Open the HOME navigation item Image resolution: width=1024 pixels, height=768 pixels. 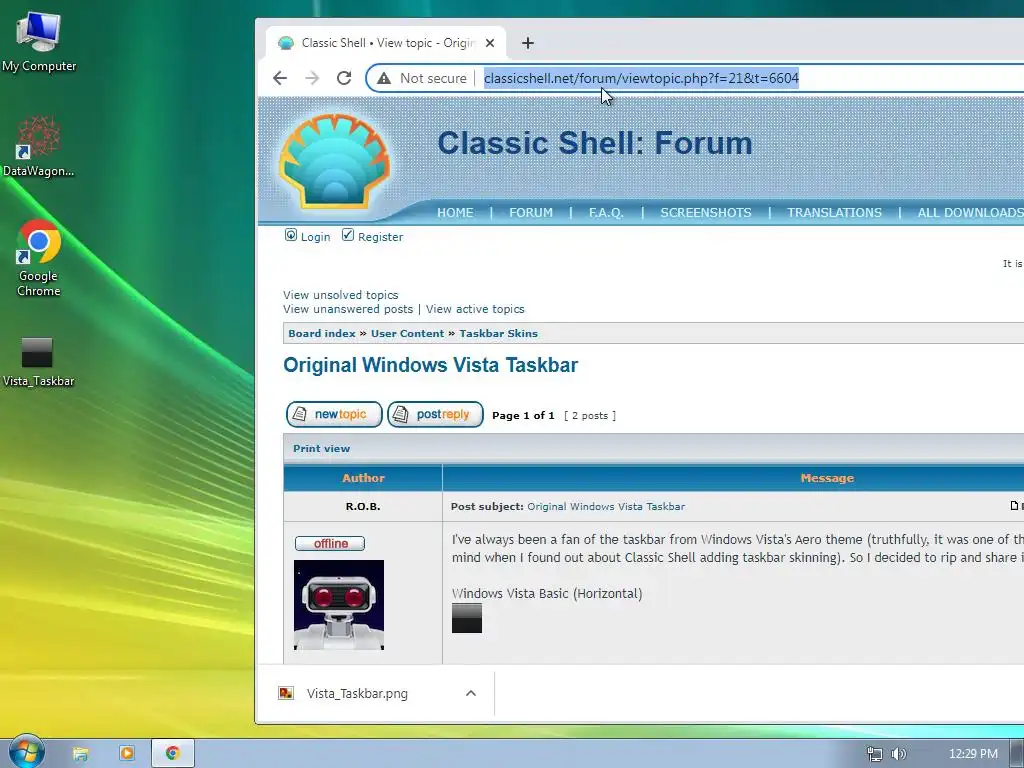point(455,213)
